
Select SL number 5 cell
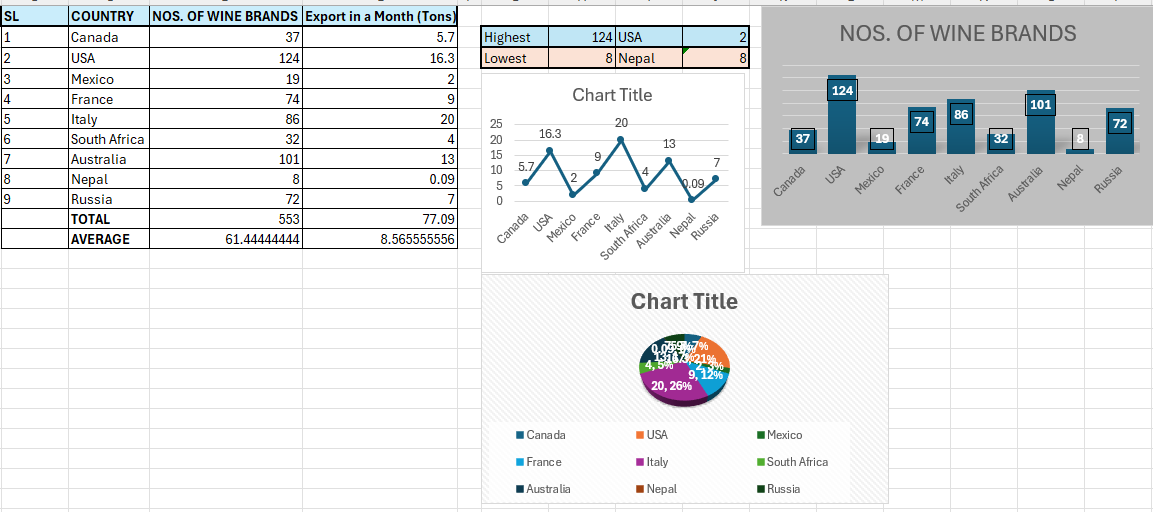click(35, 119)
